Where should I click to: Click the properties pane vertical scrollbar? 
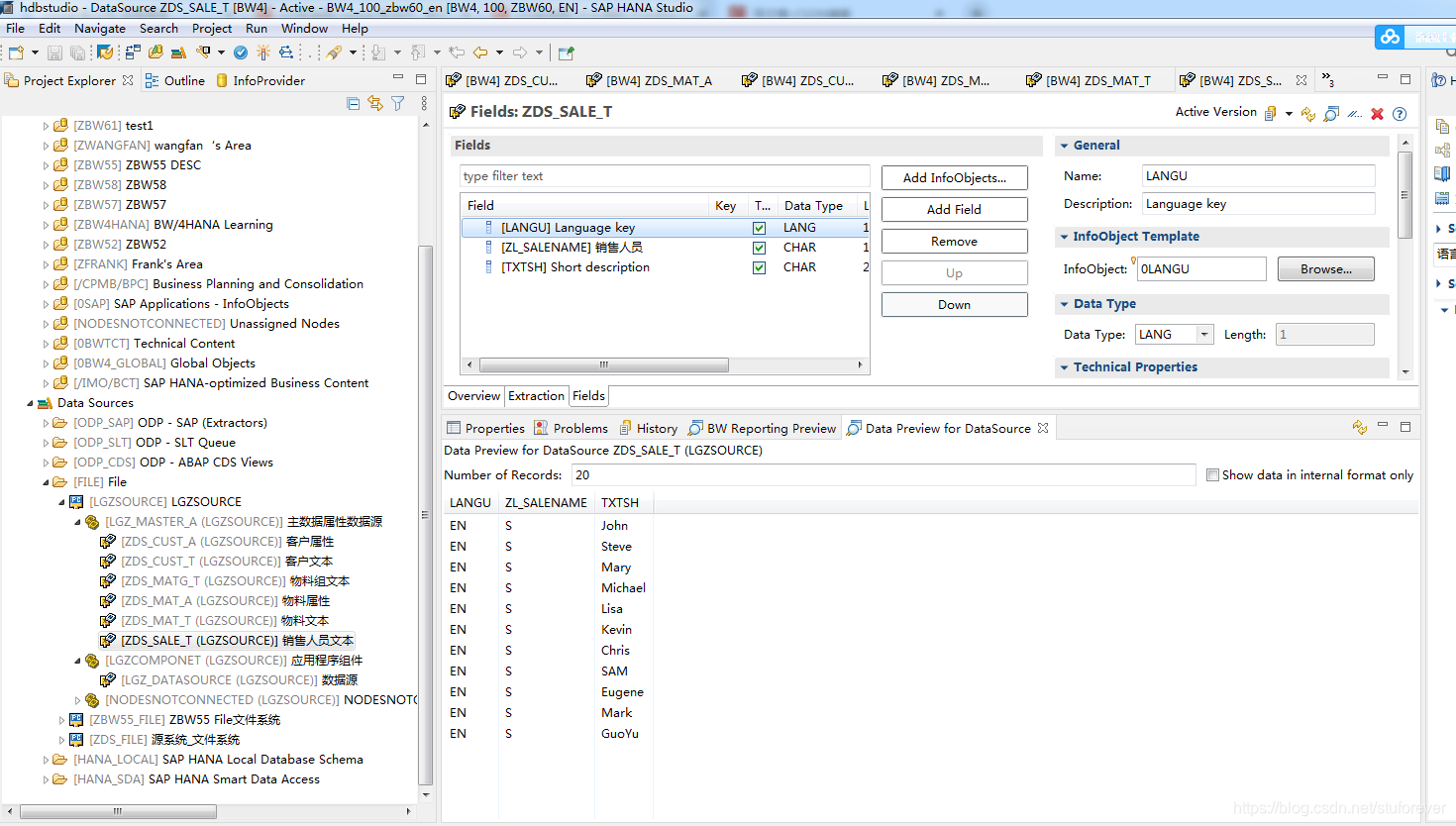[x=1404, y=195]
